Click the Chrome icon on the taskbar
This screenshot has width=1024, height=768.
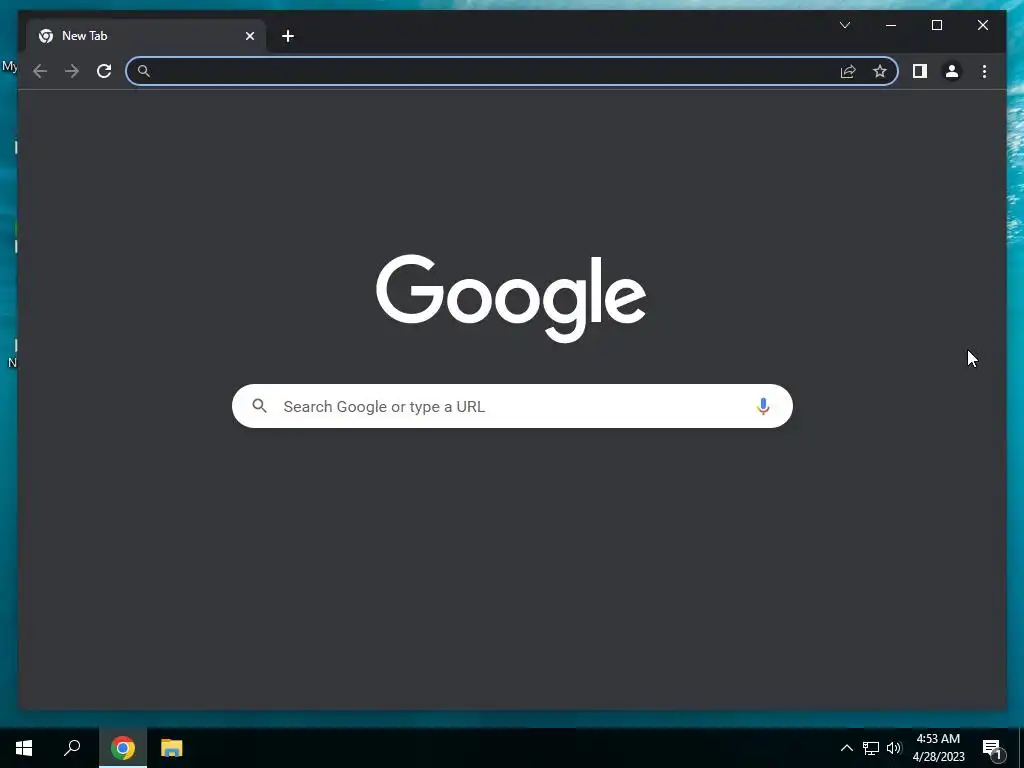tap(123, 748)
